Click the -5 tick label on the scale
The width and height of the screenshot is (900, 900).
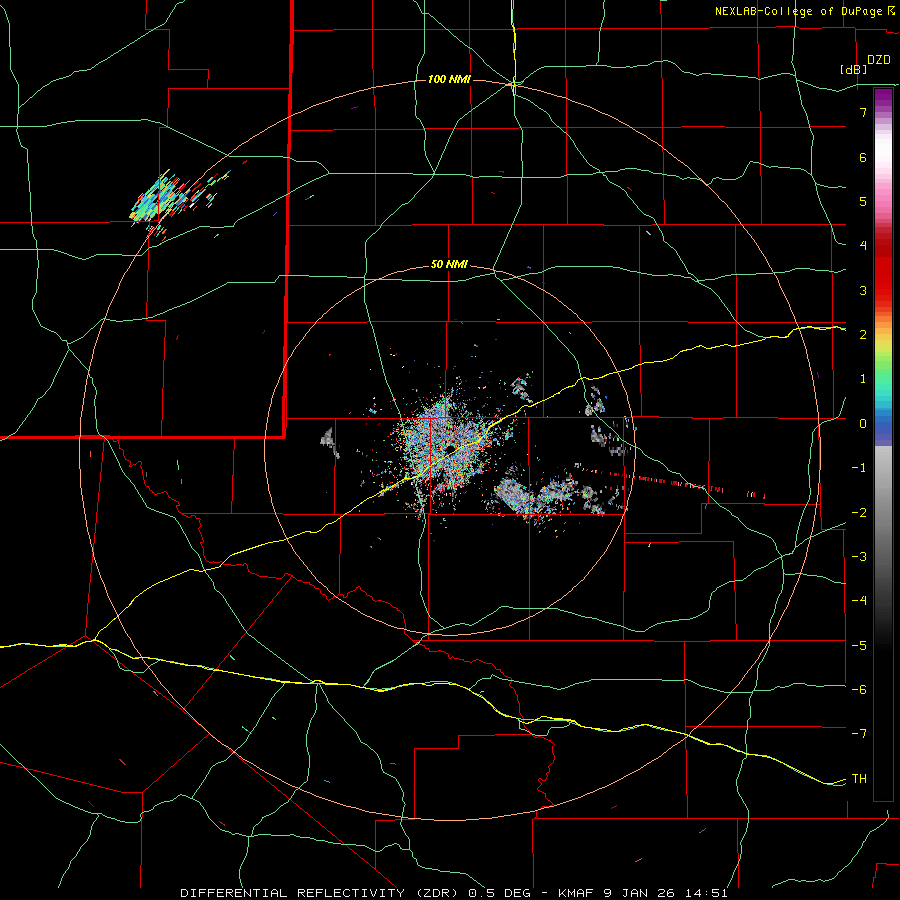click(x=859, y=646)
